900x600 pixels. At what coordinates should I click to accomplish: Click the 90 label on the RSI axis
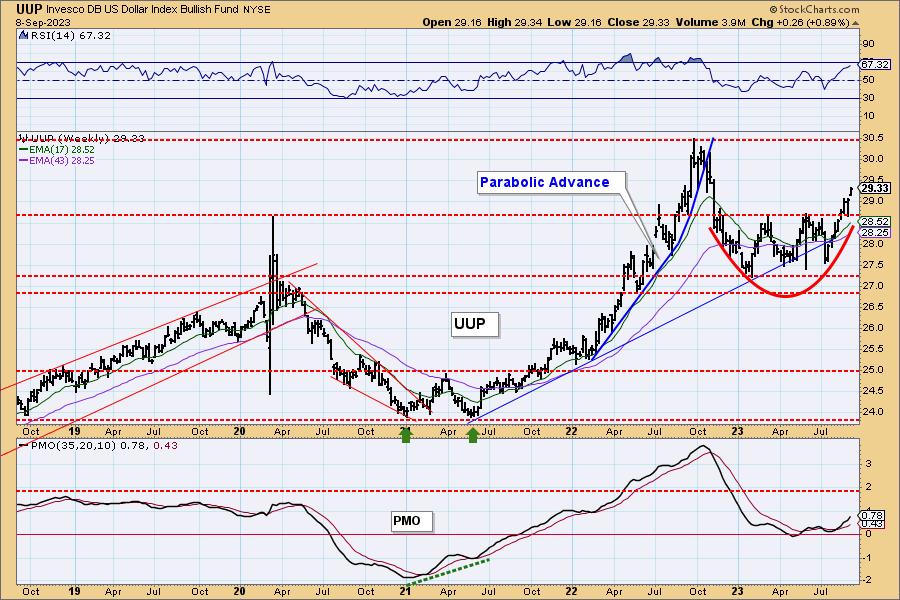[x=868, y=44]
